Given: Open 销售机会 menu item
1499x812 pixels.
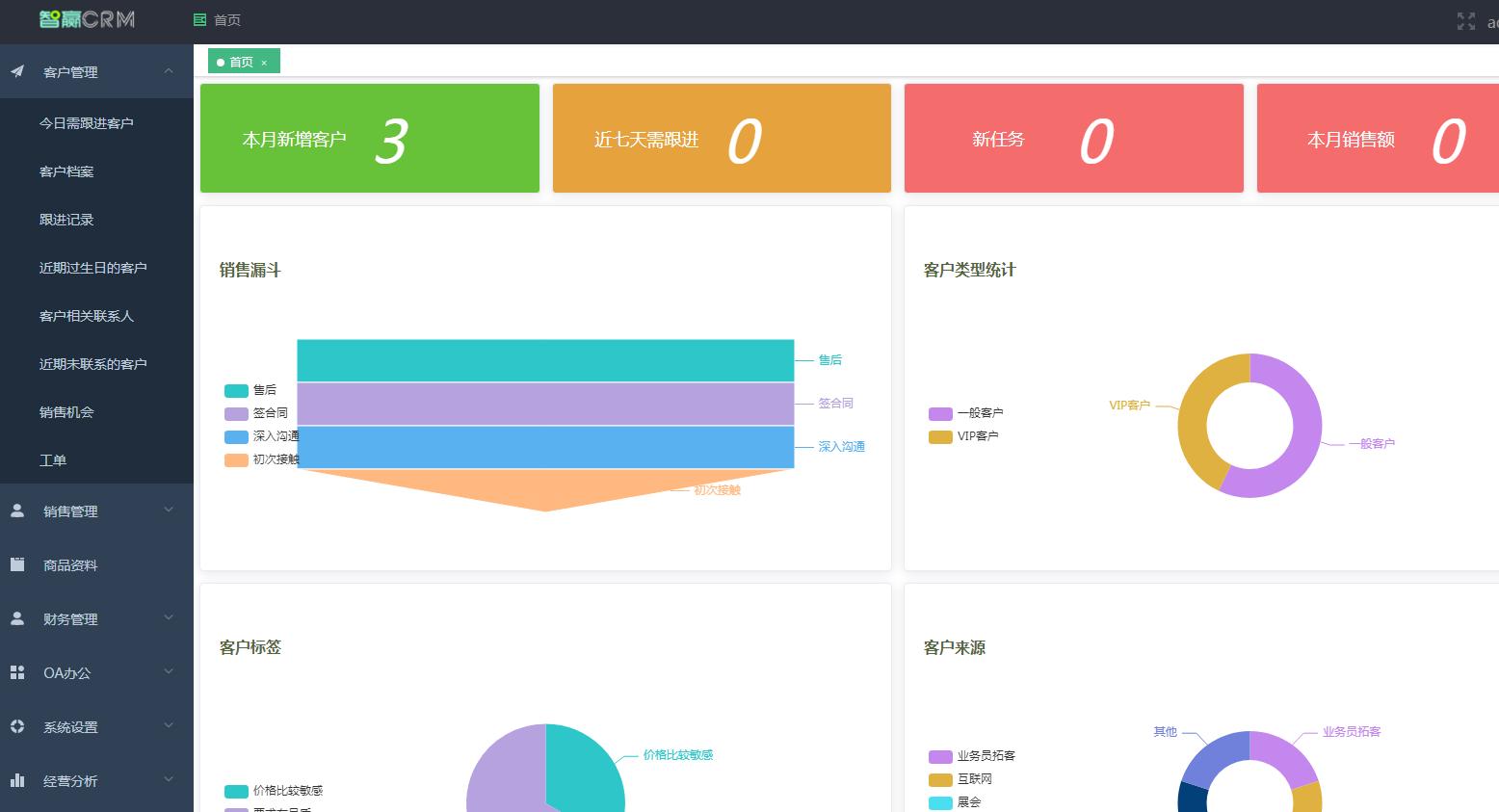Looking at the screenshot, I should click(x=96, y=412).
